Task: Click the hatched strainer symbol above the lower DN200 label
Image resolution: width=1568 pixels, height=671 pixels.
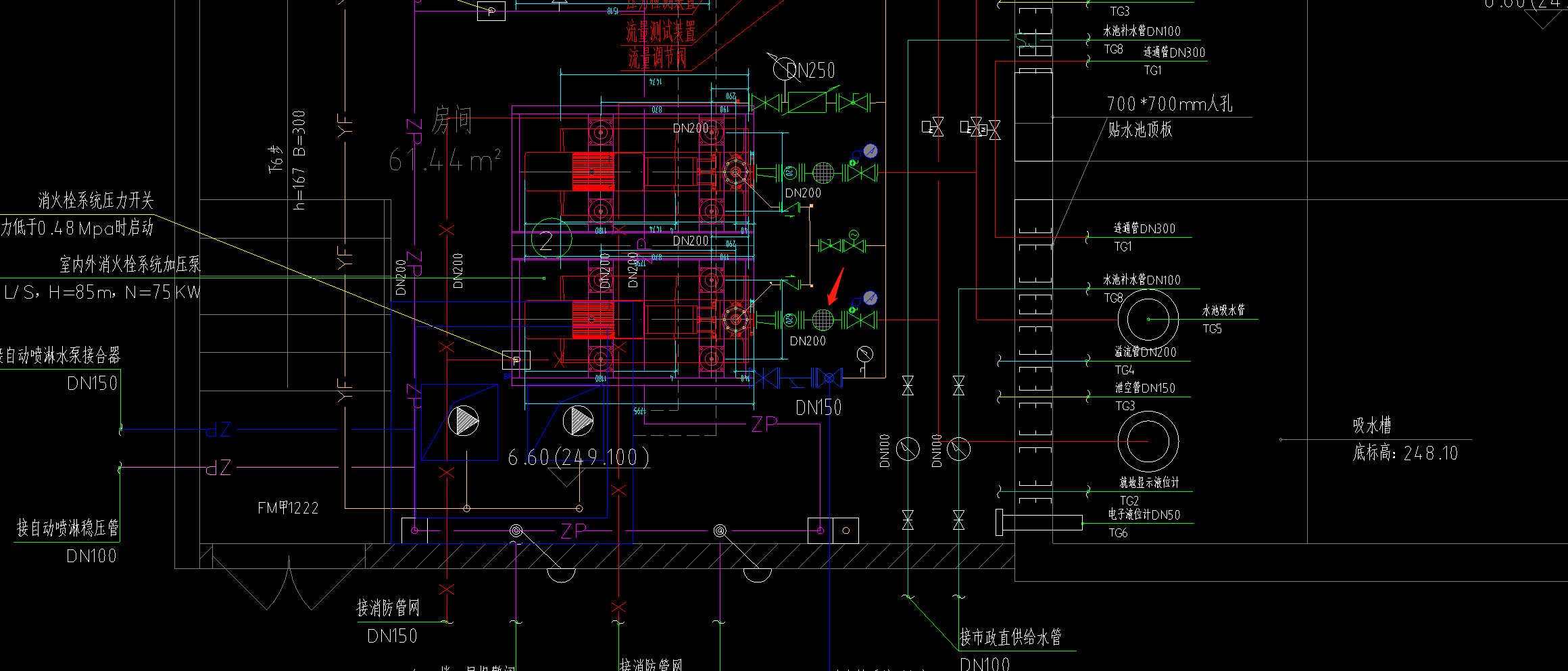Action: tap(823, 320)
